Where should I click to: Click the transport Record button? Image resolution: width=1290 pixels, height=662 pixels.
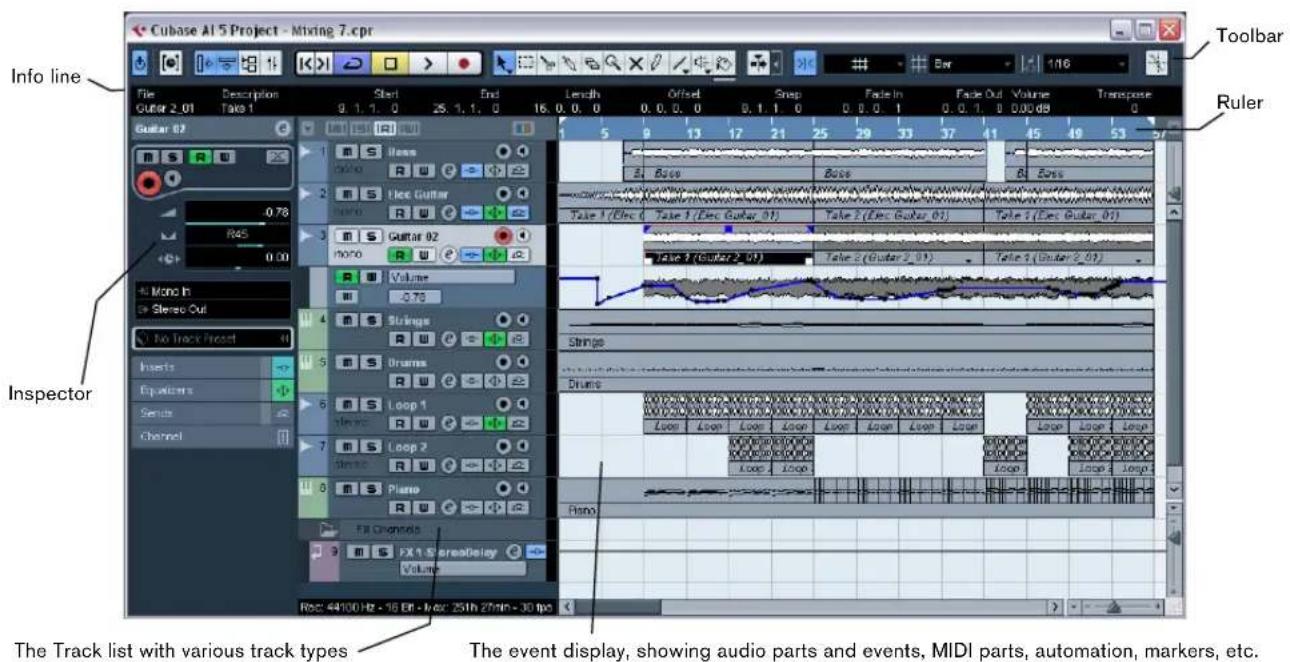[463, 63]
